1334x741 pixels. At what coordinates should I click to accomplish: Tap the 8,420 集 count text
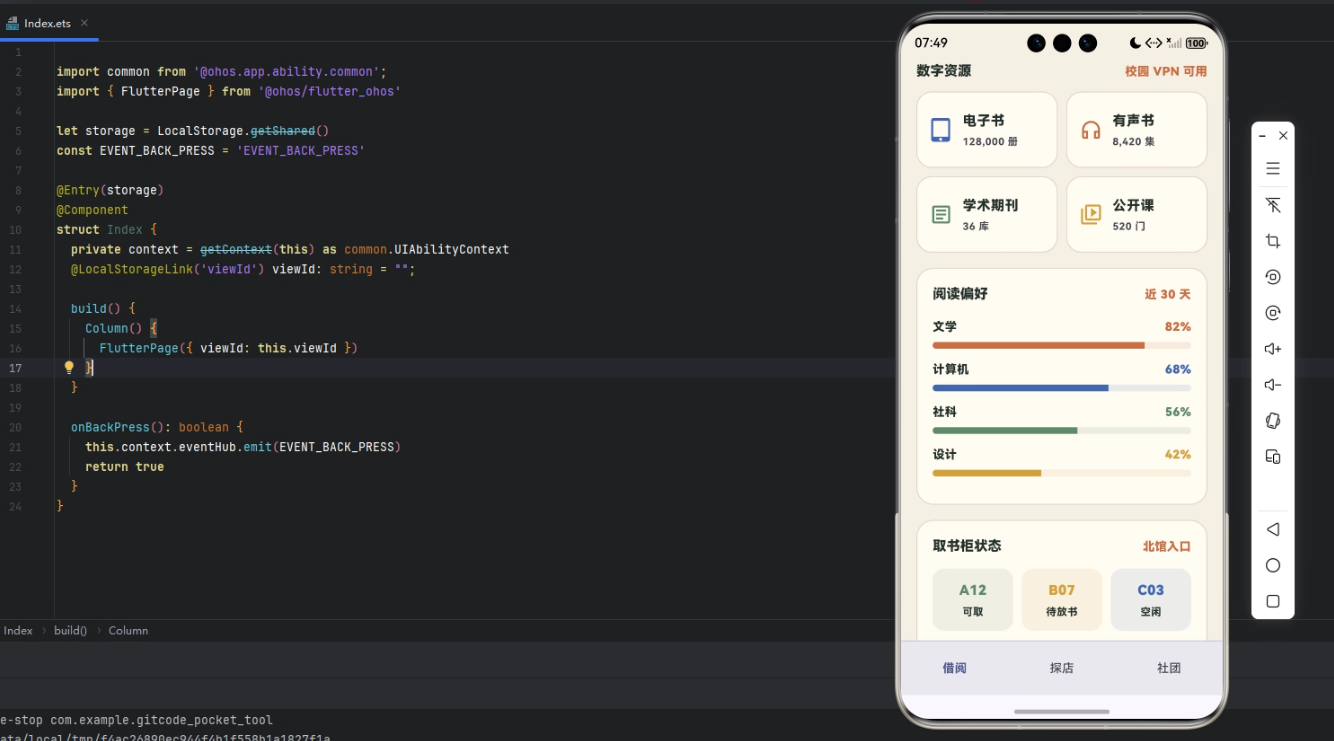[1133, 142]
